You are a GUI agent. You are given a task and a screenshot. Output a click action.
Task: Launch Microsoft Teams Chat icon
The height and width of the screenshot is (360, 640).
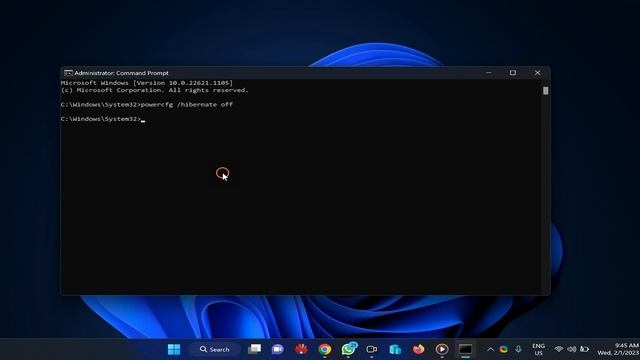[x=278, y=349]
